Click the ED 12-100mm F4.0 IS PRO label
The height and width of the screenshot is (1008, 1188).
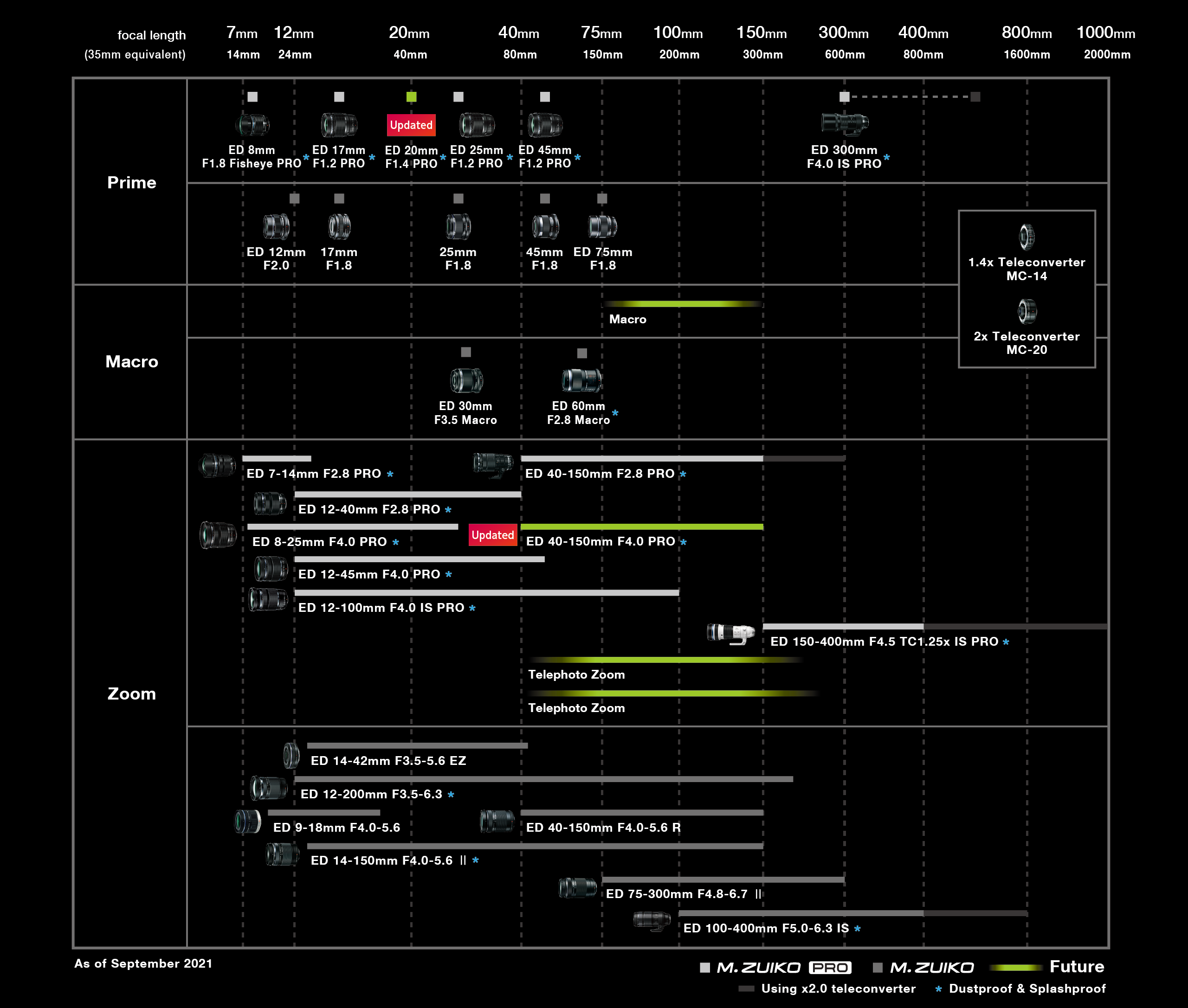click(381, 607)
